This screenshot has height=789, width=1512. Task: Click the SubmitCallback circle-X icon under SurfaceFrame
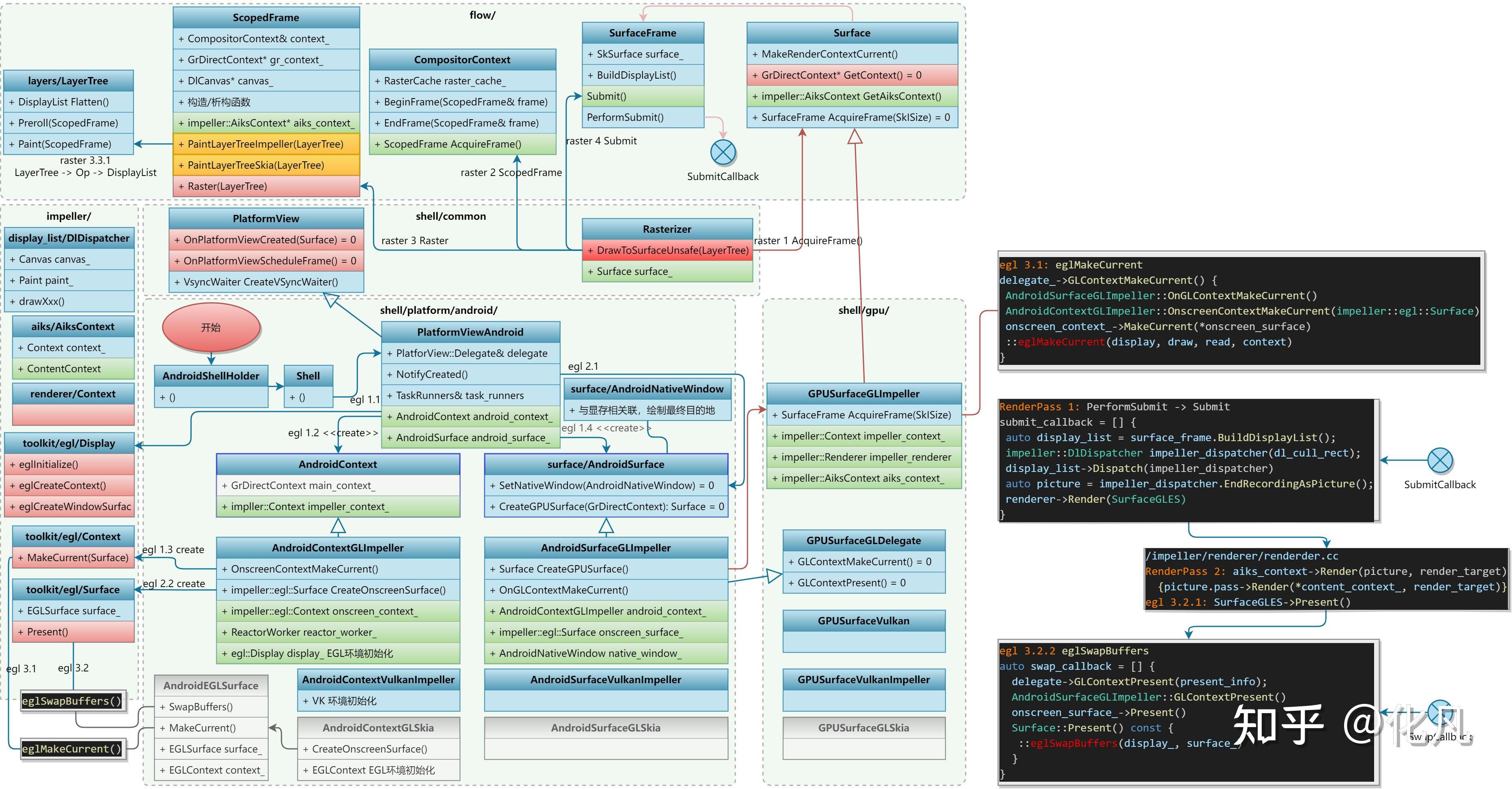tap(723, 152)
